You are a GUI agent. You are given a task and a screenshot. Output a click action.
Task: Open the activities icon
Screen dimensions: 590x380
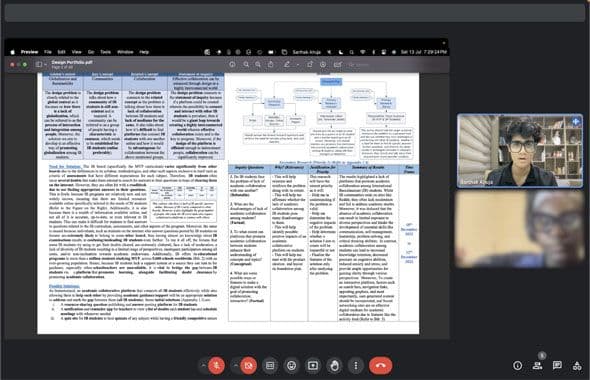[577, 365]
